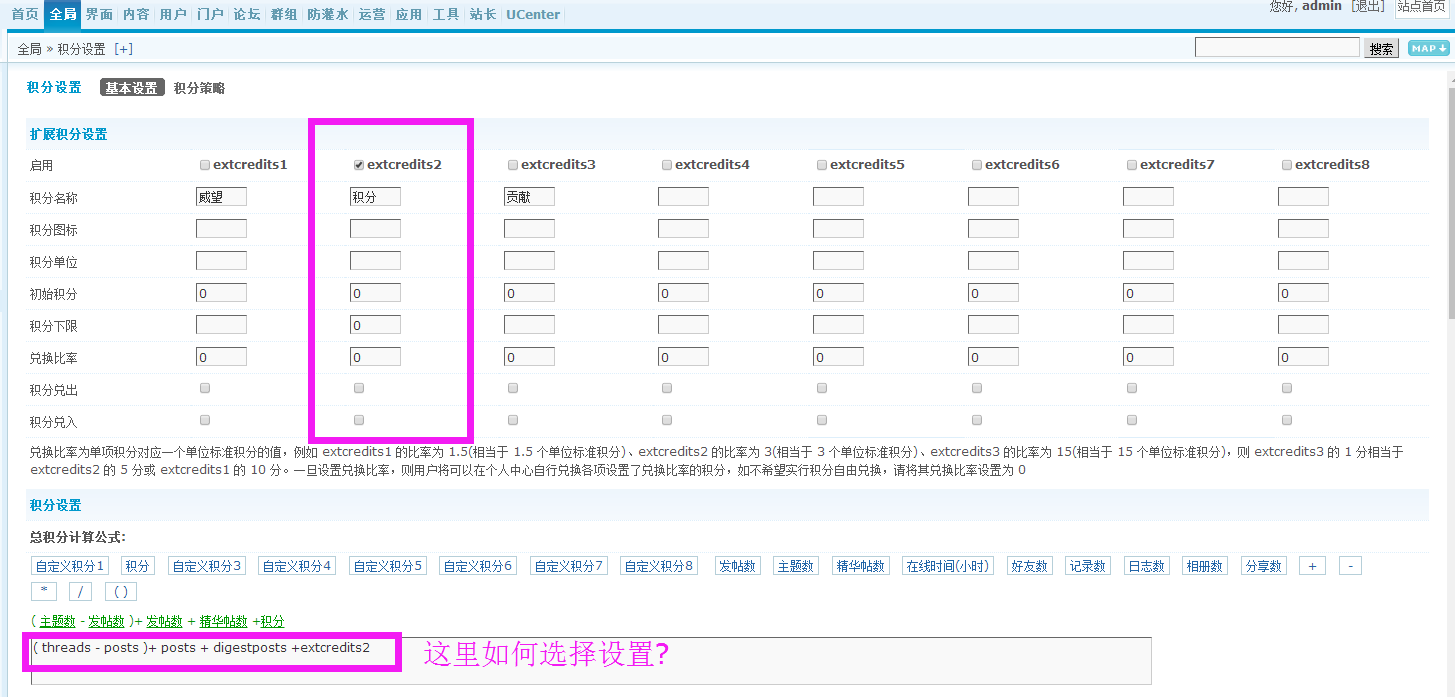The width and height of the screenshot is (1455, 697).
Task: Click extcredits2 积分下限 input field
Action: coord(375,325)
